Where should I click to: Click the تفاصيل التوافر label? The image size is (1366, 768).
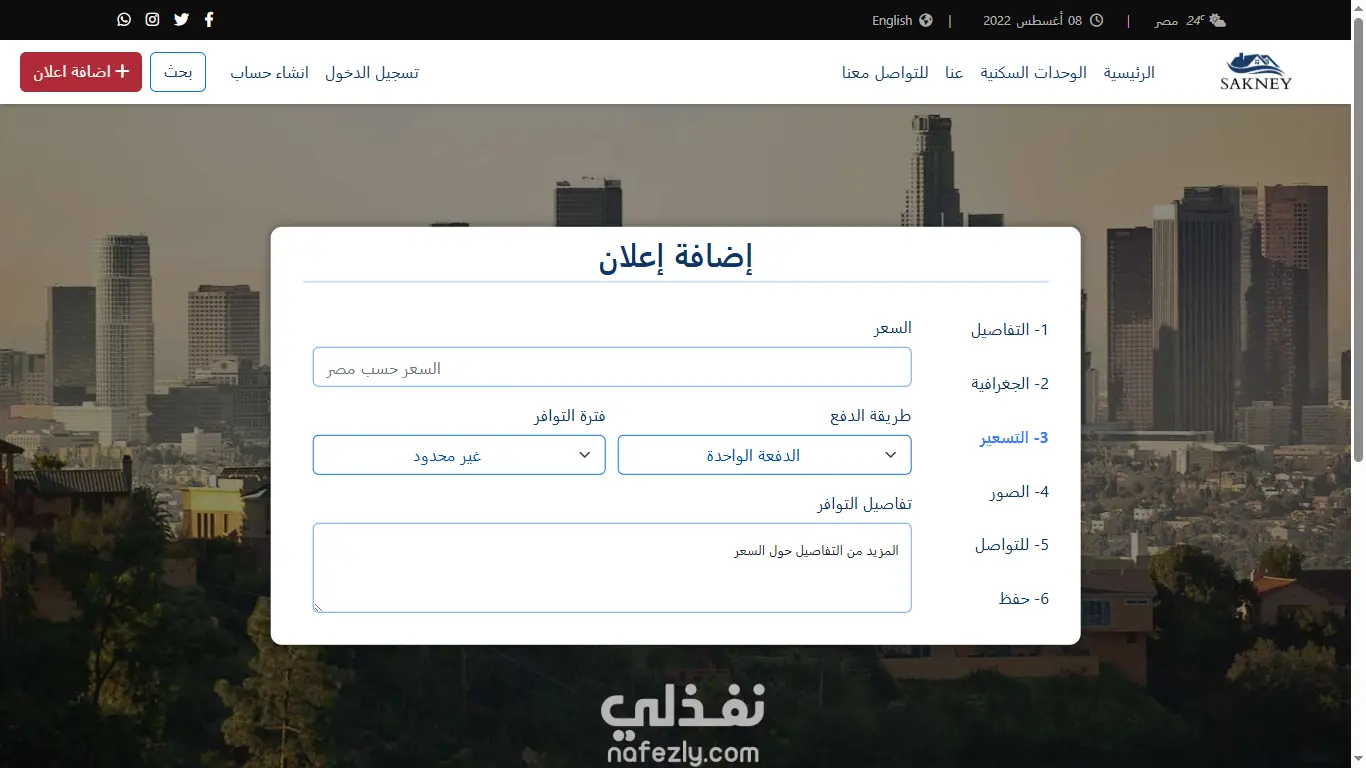(x=864, y=504)
